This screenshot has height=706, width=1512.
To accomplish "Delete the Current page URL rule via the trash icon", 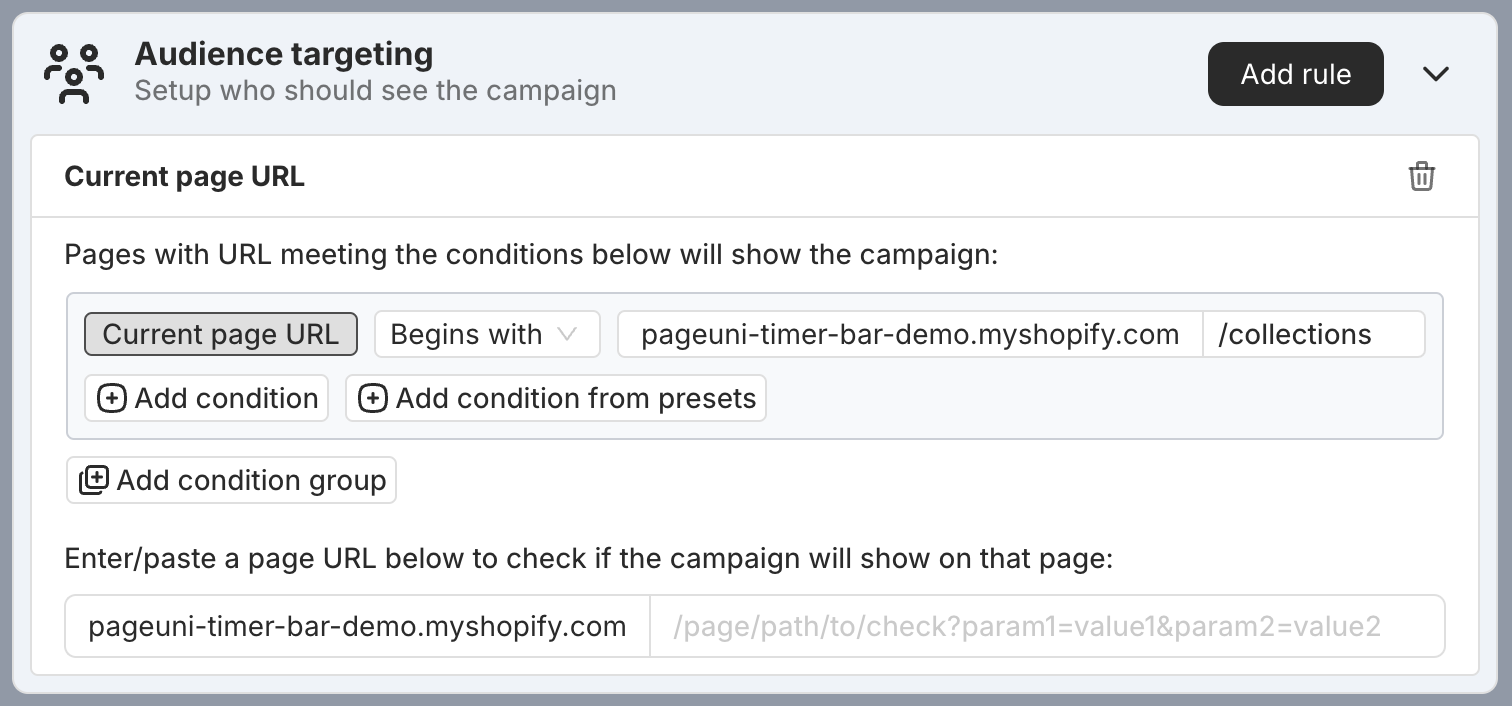I will [x=1421, y=177].
